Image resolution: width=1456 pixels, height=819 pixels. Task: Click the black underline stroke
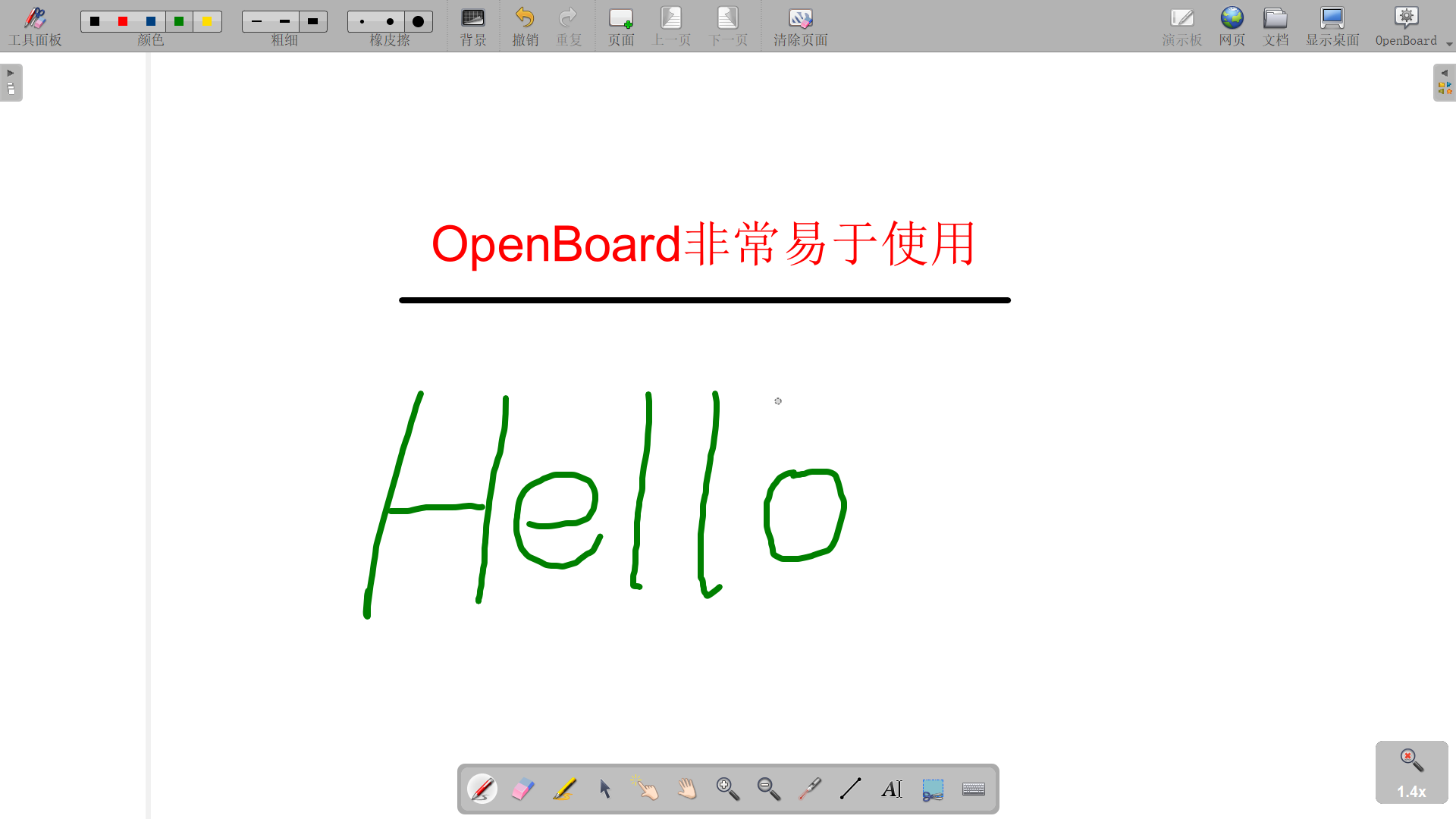704,300
